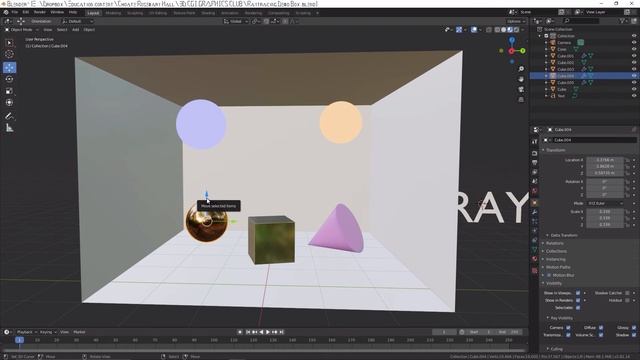The width and height of the screenshot is (640, 360).
Task: Toggle Shadow ray visibility checkbox
Action: (634, 335)
